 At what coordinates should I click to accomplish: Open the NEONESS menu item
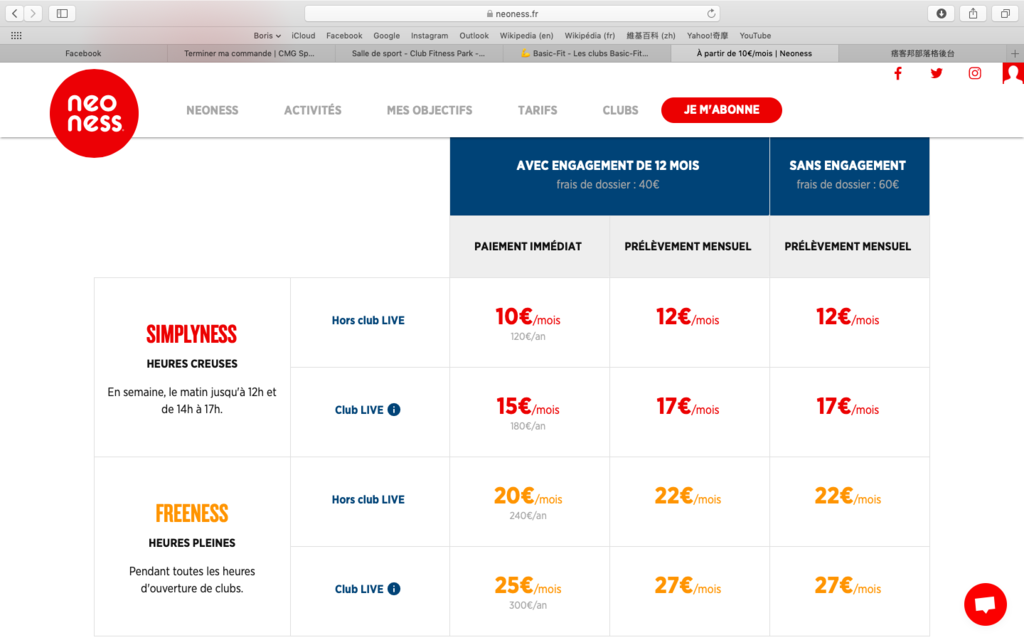[x=212, y=110]
